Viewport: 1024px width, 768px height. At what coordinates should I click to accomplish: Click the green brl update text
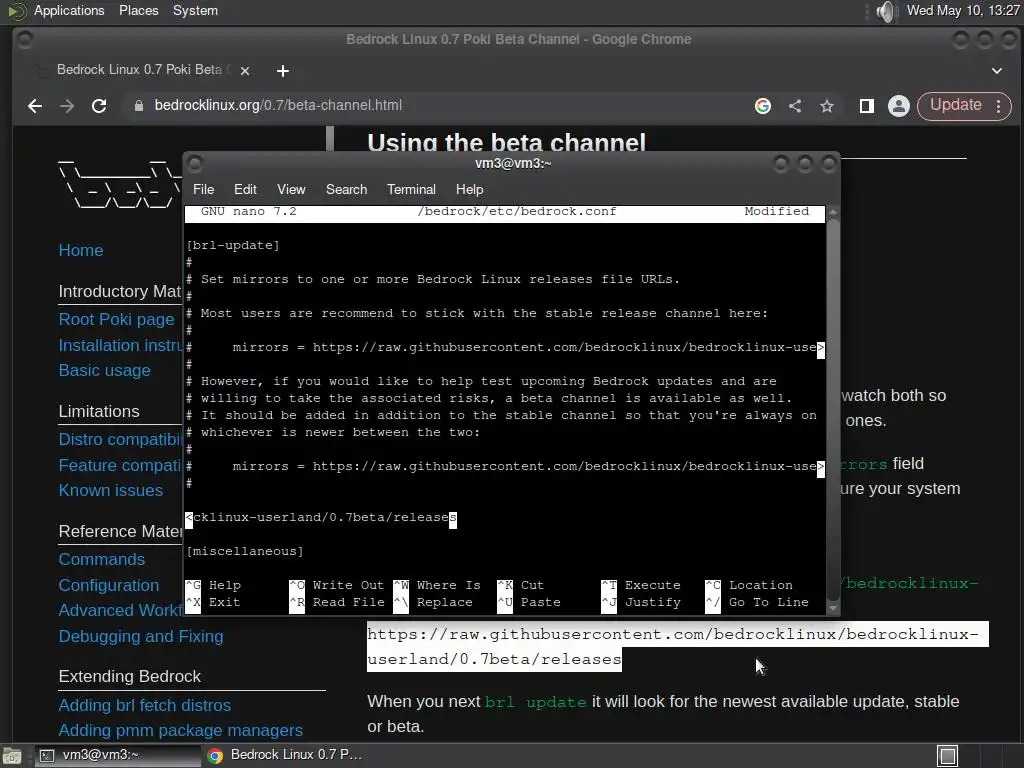tap(536, 702)
